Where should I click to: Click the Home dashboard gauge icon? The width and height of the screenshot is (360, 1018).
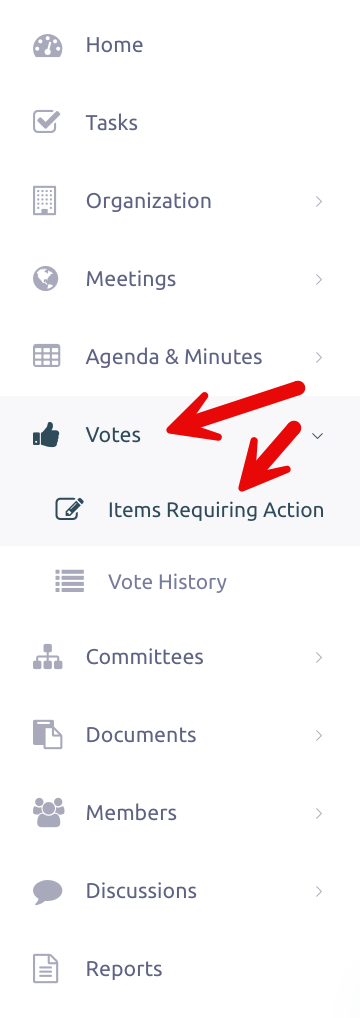(x=47, y=45)
